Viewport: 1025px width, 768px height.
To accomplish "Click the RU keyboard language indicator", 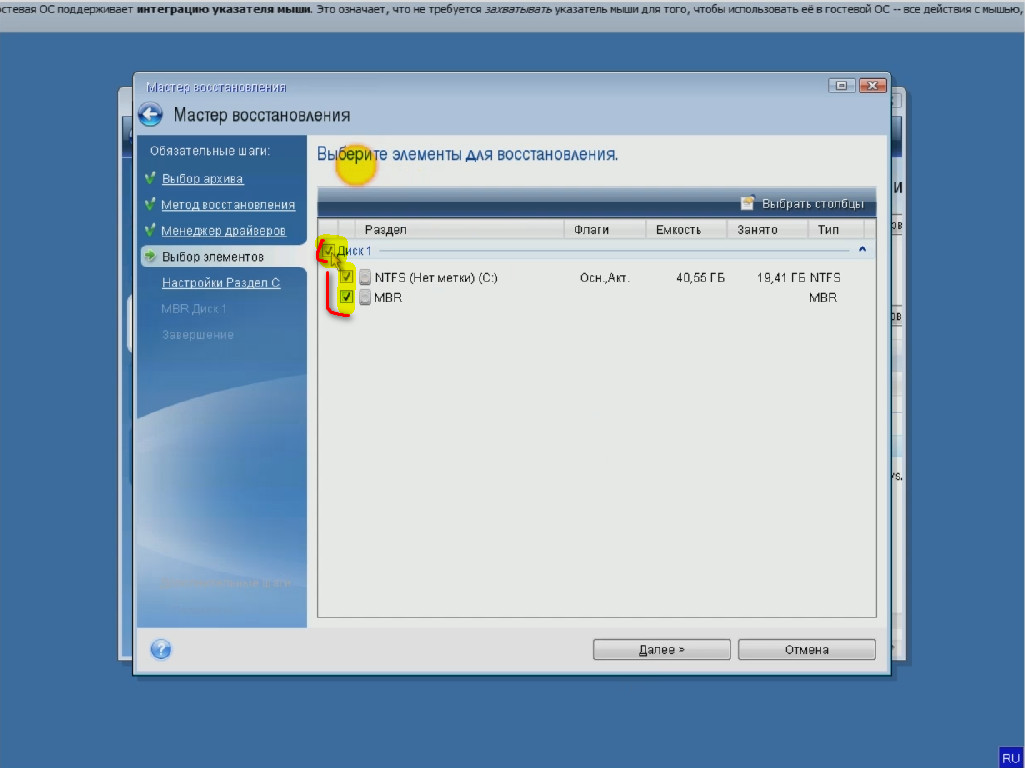I will pos(1009,756).
